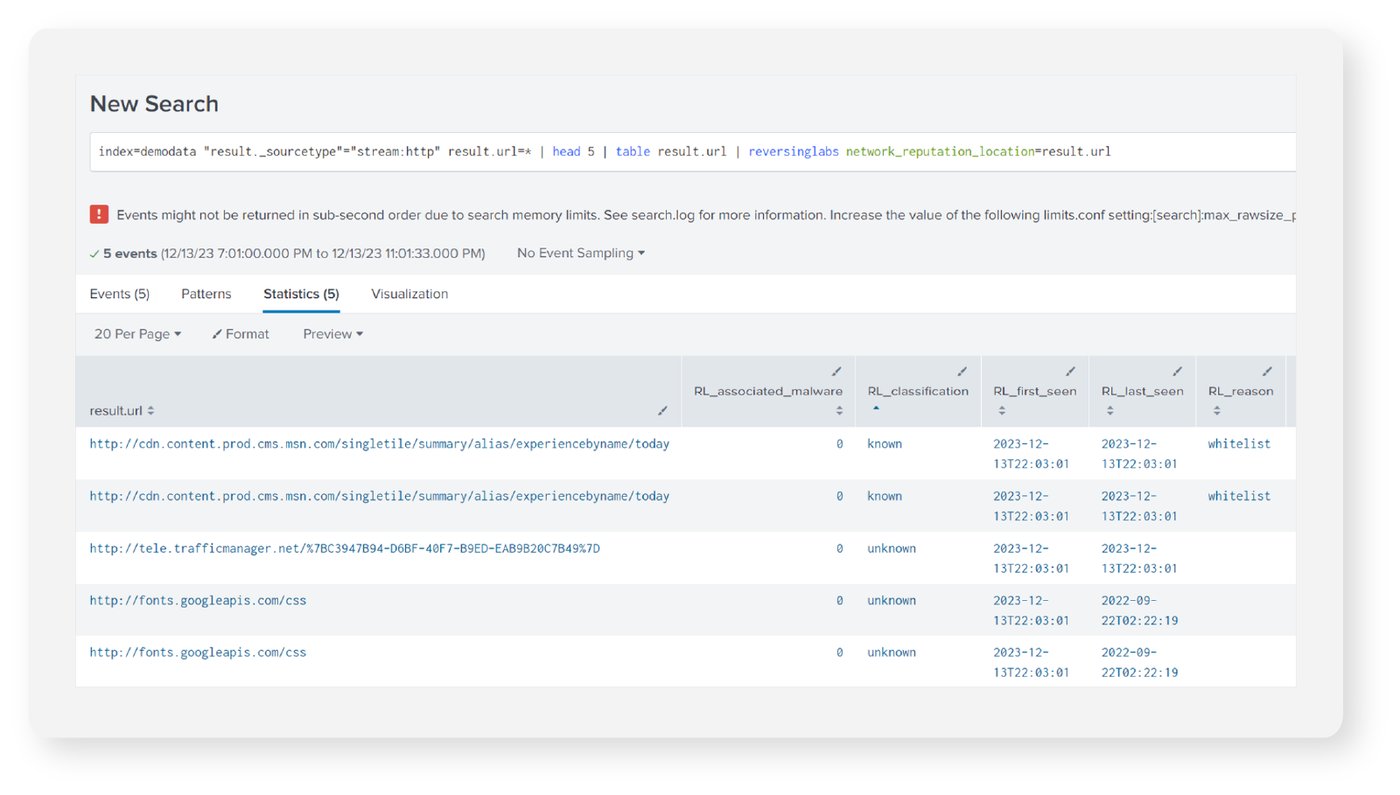
Task: Sort by result.url using sort arrows
Action: 151,411
